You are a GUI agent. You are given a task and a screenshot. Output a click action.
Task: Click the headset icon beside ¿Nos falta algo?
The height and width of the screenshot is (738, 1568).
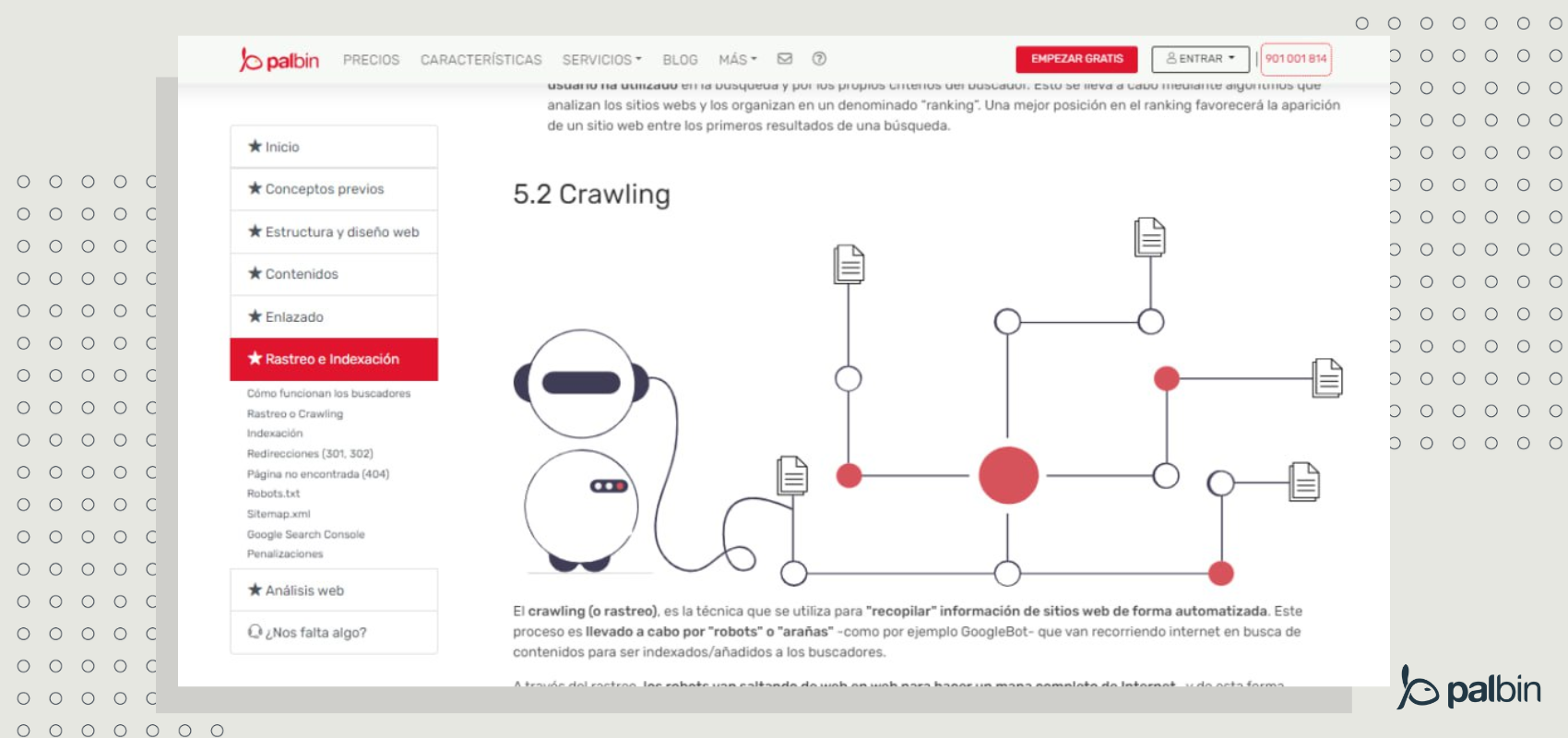coord(255,632)
